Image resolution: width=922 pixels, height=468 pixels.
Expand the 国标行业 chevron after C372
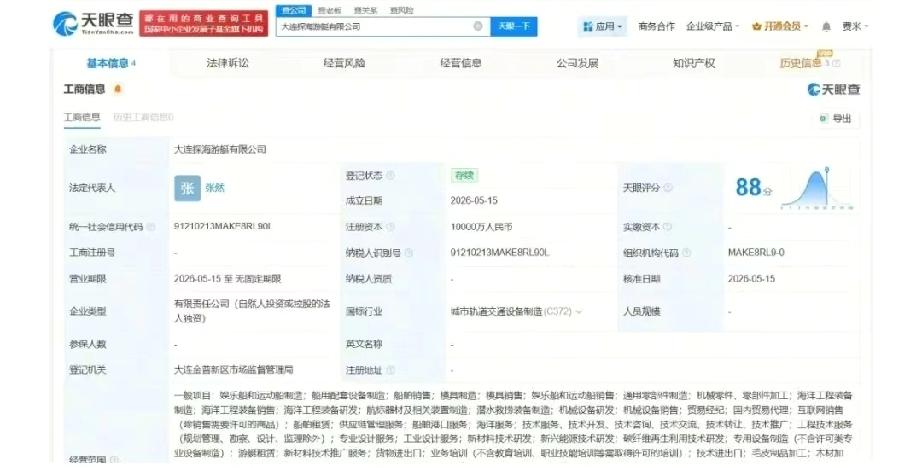pos(579,312)
